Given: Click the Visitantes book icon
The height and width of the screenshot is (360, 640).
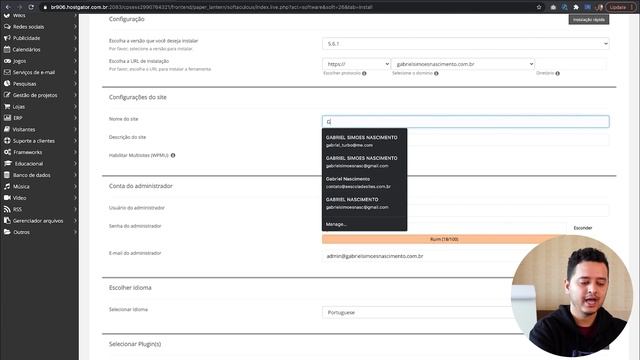Looking at the screenshot, I should pyautogui.click(x=7, y=129).
